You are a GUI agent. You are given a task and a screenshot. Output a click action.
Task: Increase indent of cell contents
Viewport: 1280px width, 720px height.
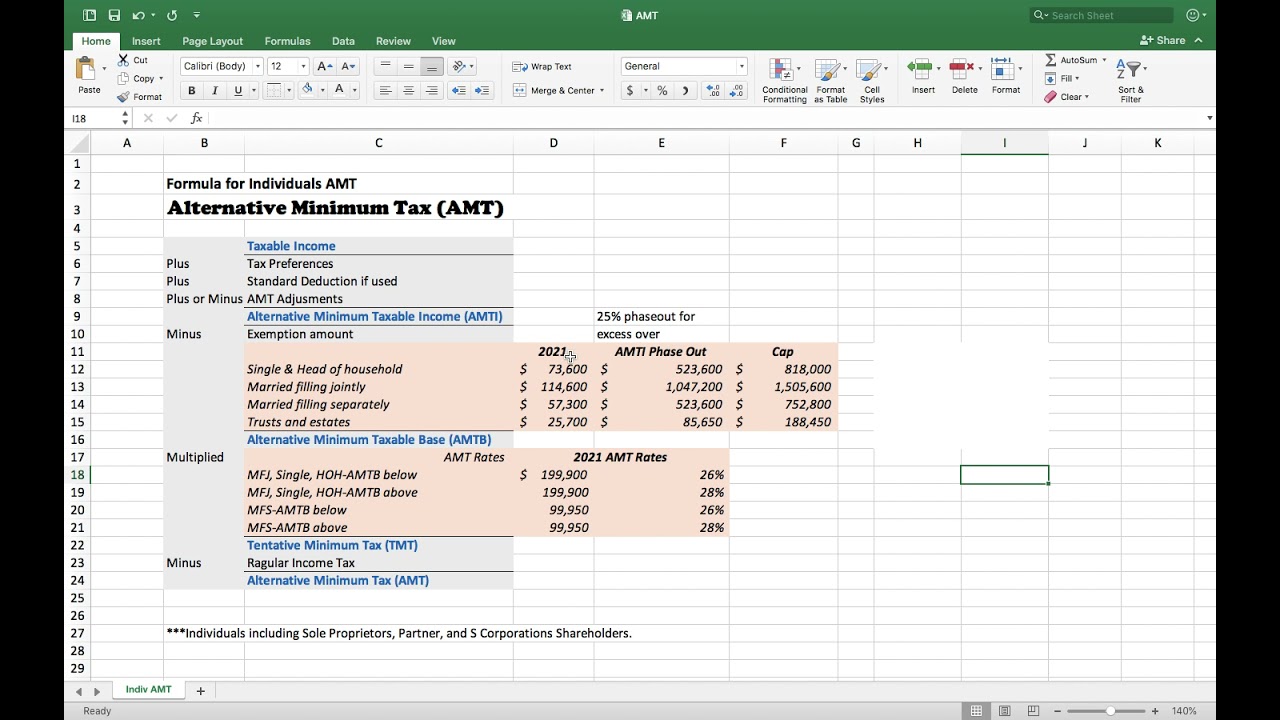pyautogui.click(x=482, y=90)
